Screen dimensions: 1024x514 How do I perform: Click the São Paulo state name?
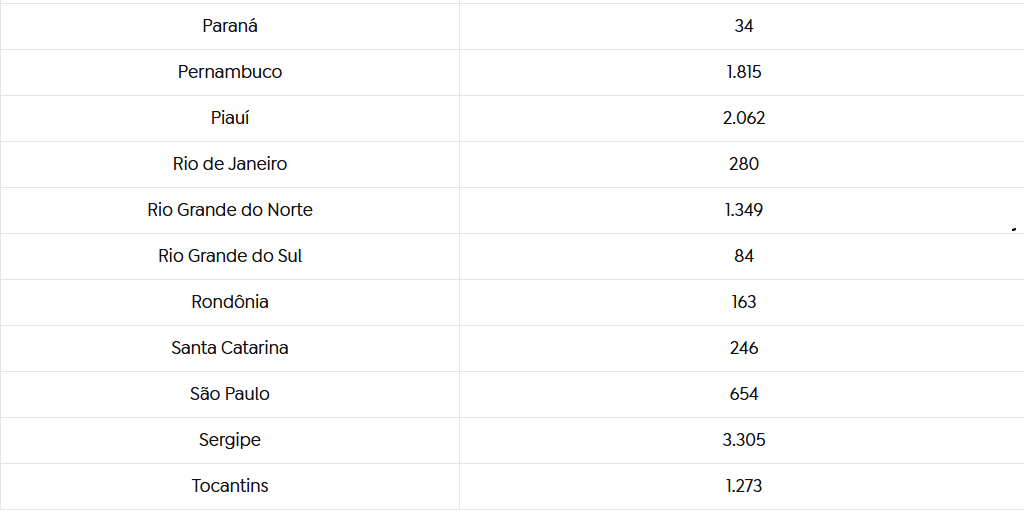tap(230, 394)
